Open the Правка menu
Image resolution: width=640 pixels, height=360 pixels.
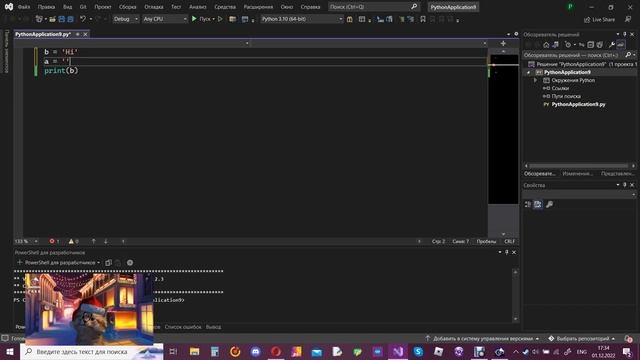tap(46, 7)
